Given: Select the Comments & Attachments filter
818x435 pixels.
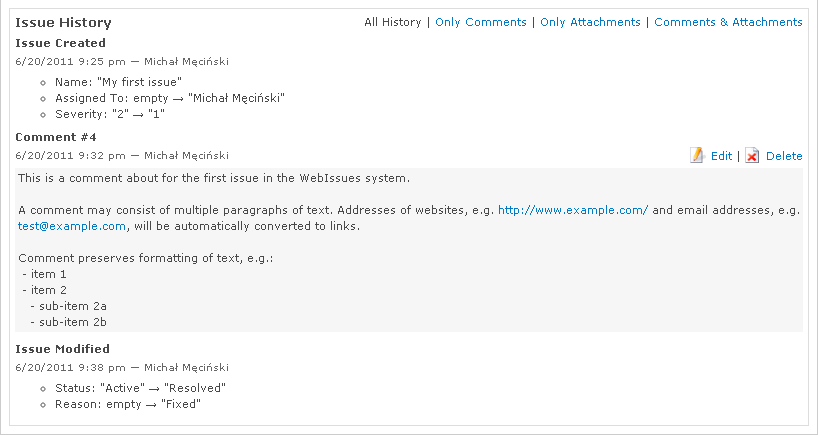Looking at the screenshot, I should (728, 22).
